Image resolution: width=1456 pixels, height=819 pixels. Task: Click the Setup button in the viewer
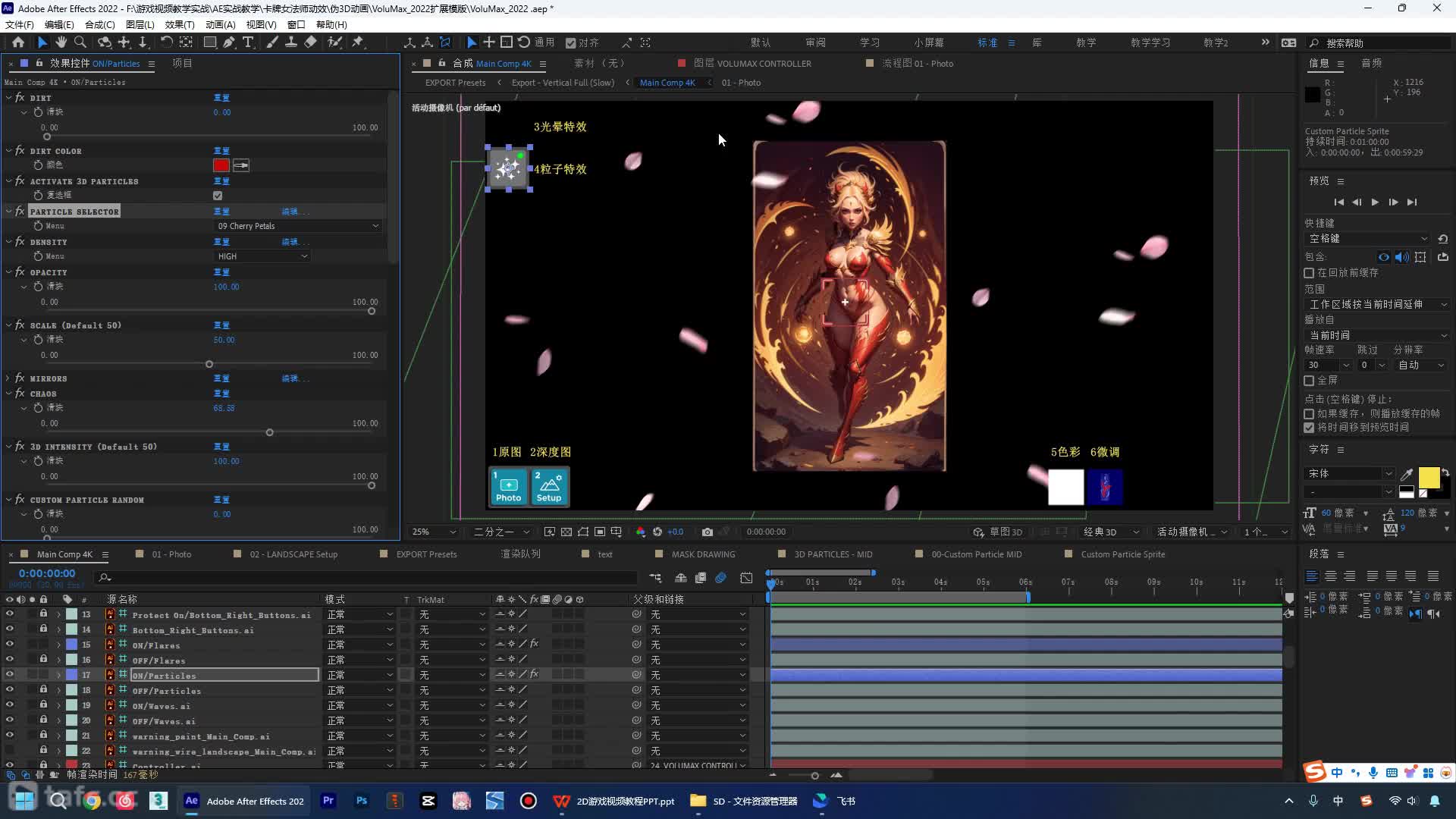(549, 487)
